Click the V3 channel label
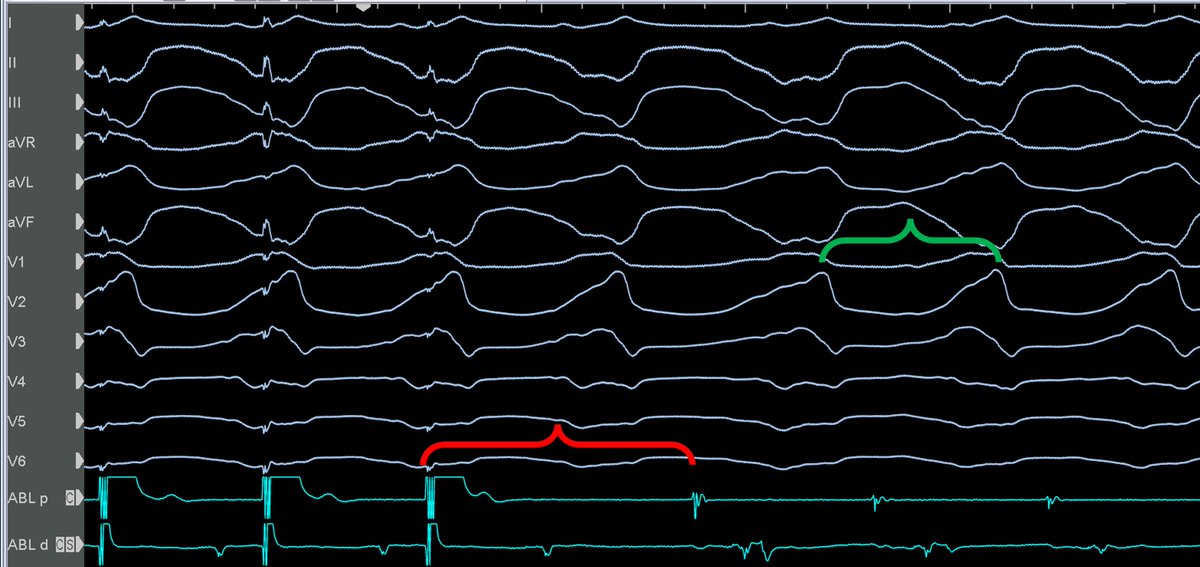The image size is (1200, 567). click(x=16, y=342)
